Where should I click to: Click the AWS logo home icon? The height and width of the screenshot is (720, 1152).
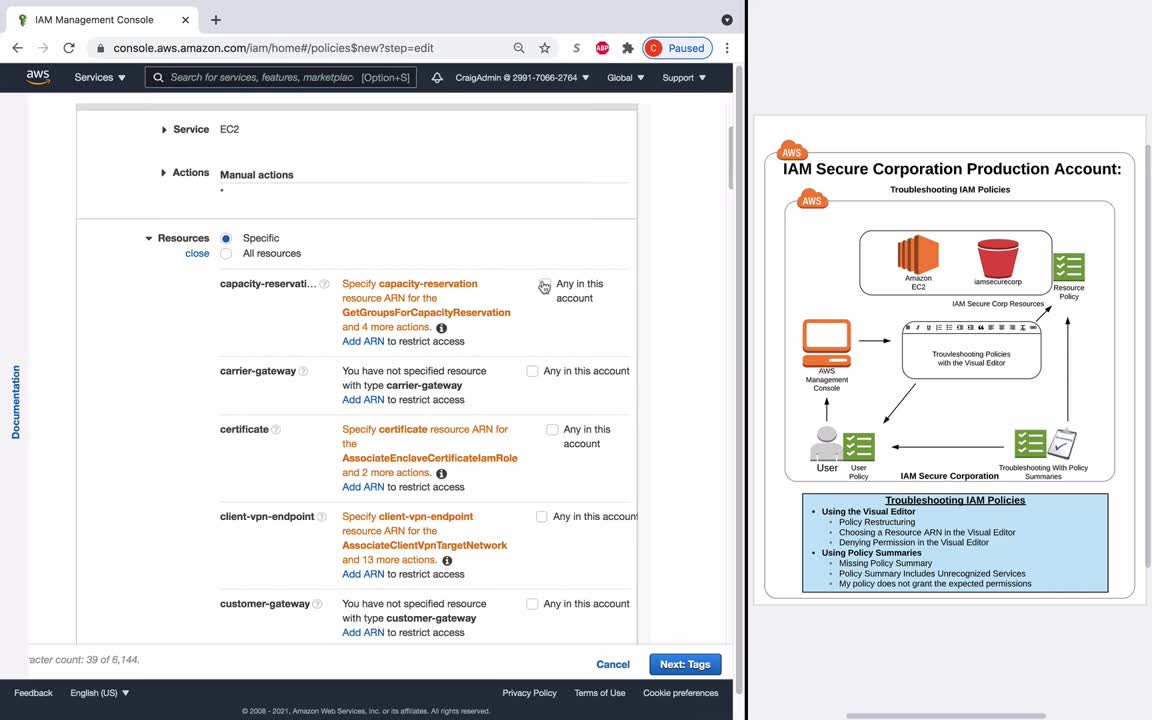pyautogui.click(x=37, y=77)
